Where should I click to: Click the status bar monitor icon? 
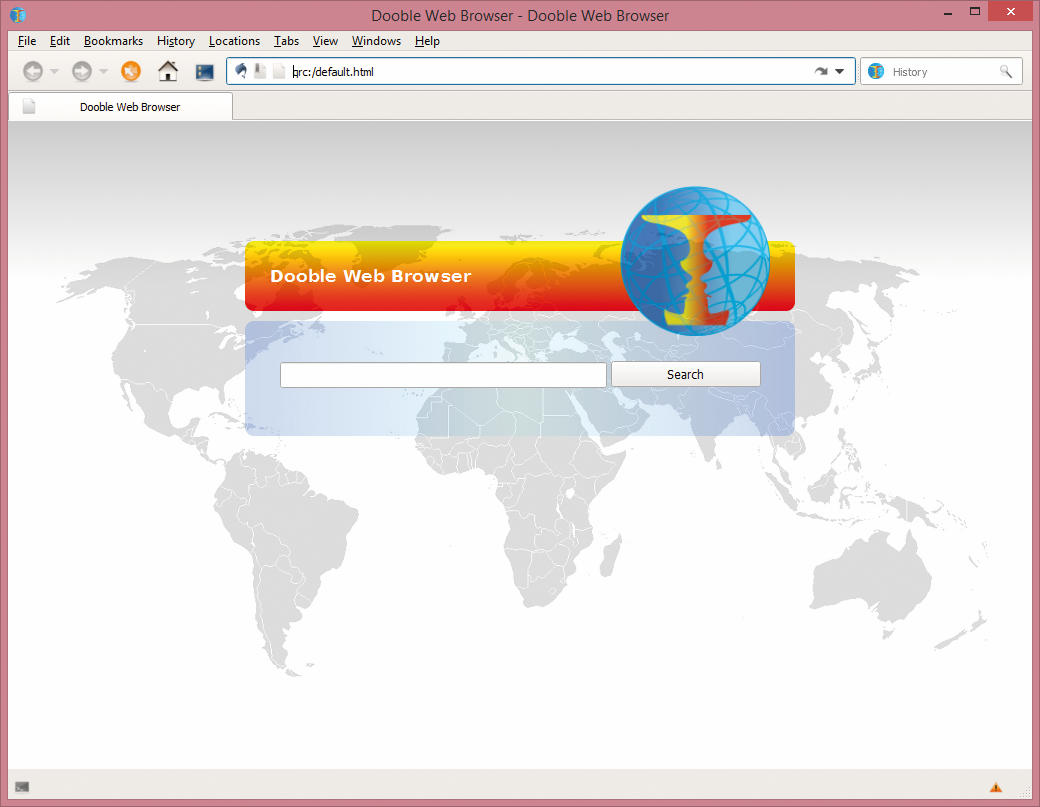pyautogui.click(x=22, y=787)
